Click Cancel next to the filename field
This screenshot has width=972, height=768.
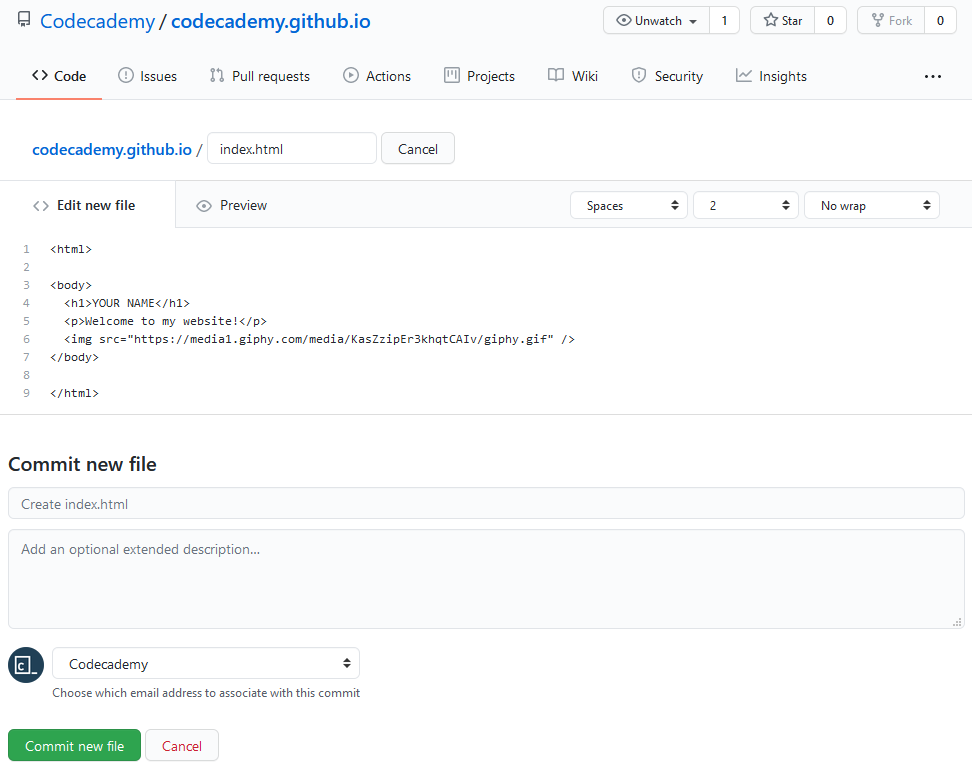point(418,149)
